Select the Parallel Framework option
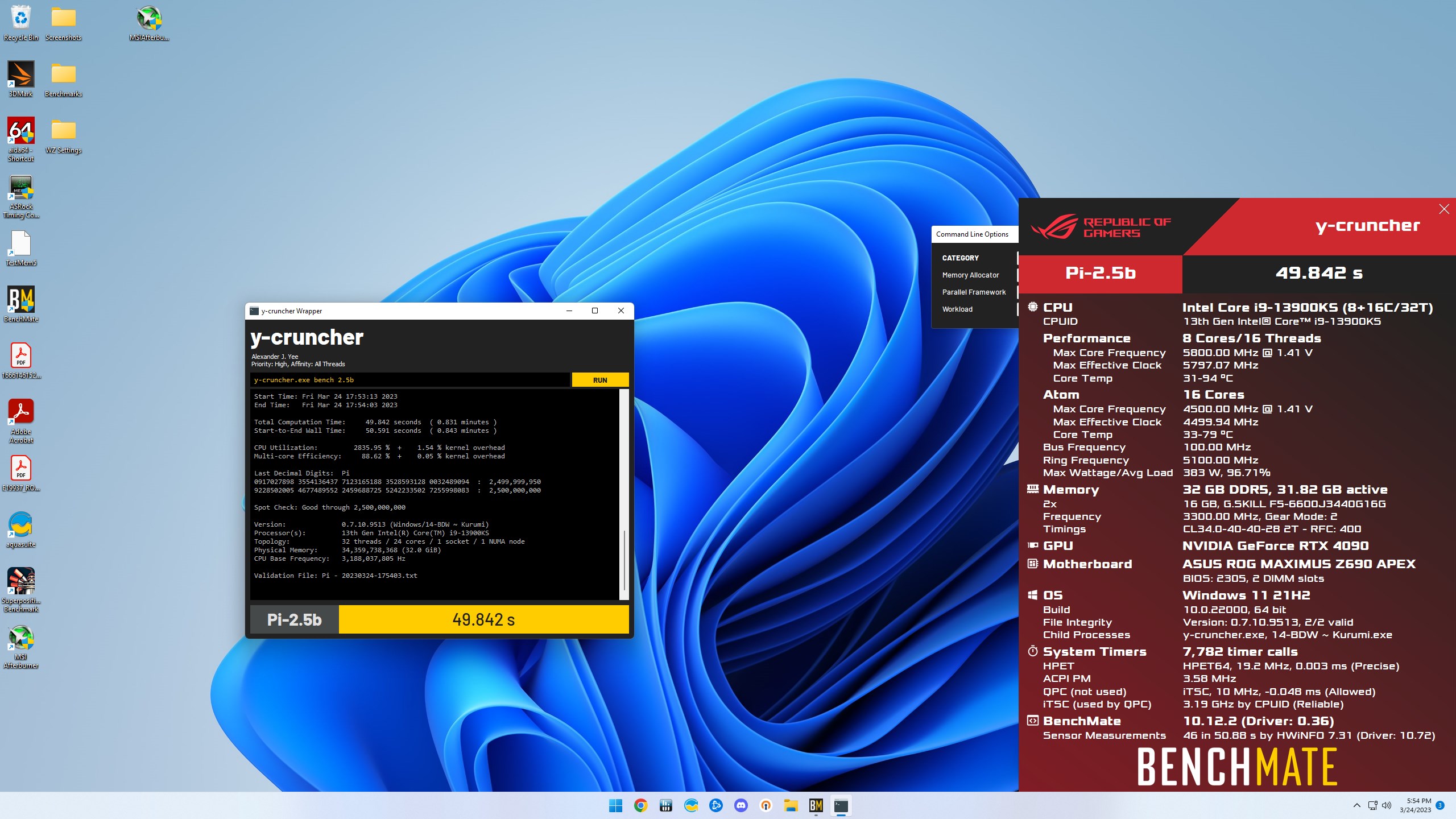This screenshot has width=1456, height=819. 974,292
